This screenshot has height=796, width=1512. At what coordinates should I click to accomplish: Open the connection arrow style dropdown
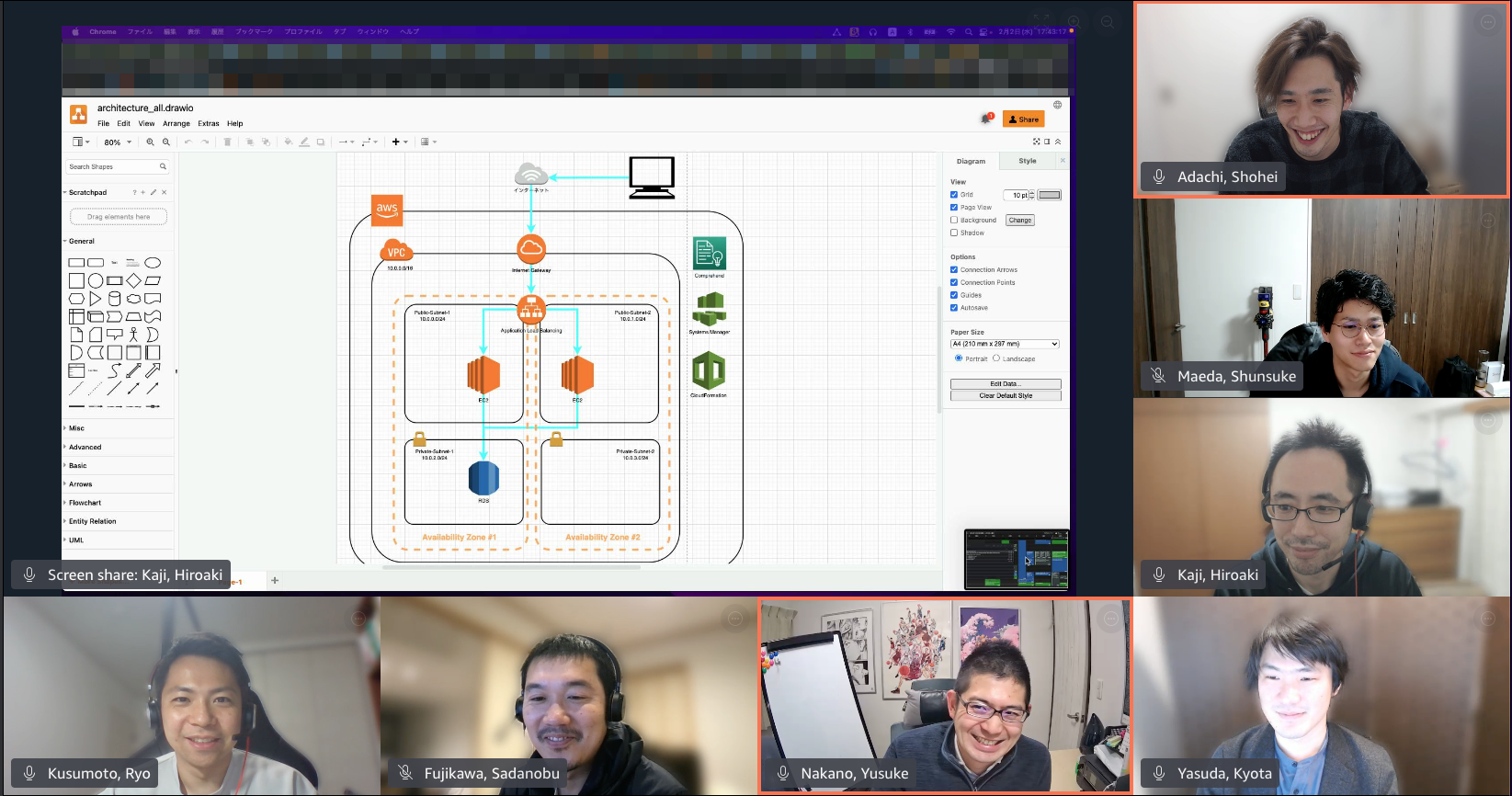coord(347,142)
